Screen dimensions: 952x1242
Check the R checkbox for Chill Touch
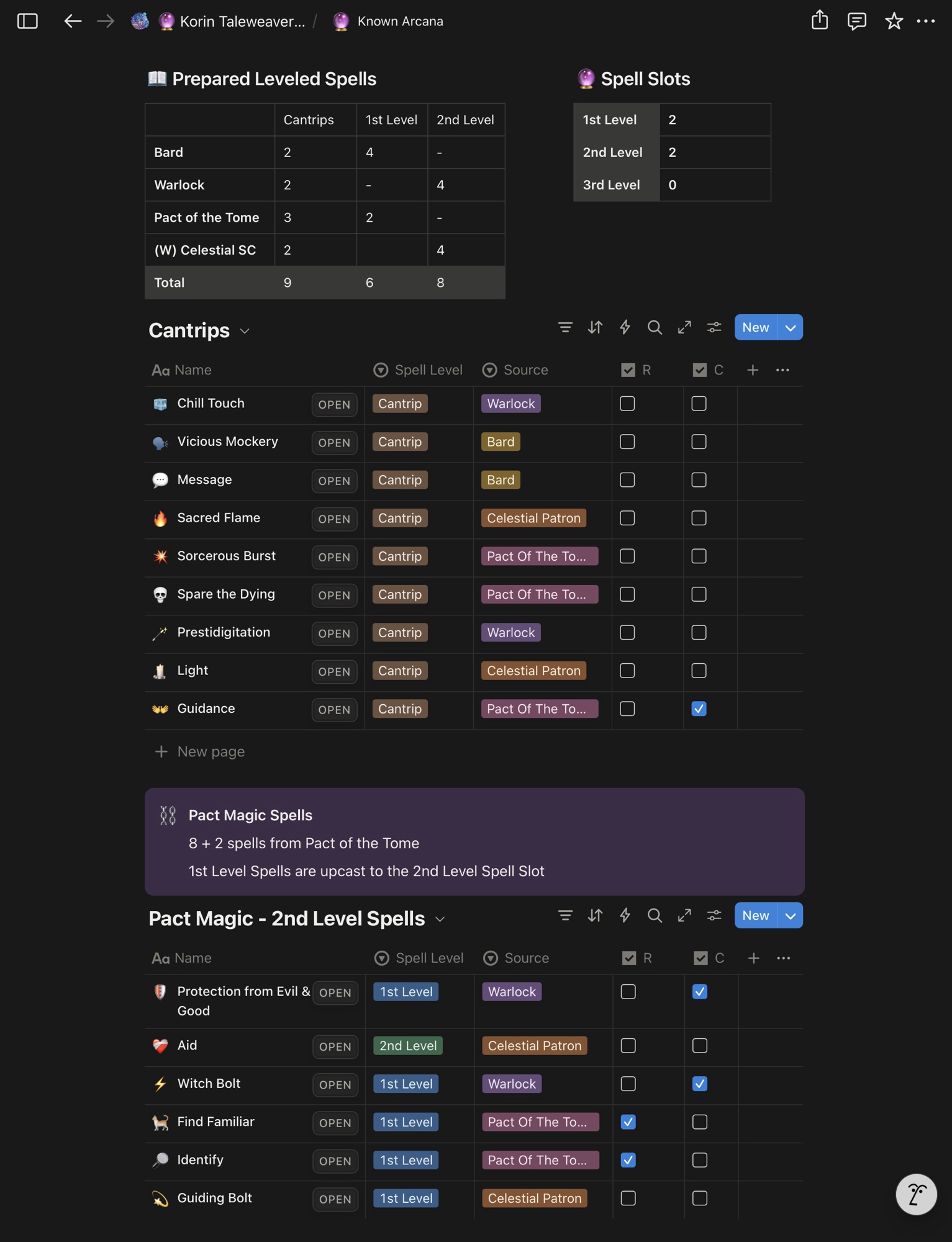point(627,404)
